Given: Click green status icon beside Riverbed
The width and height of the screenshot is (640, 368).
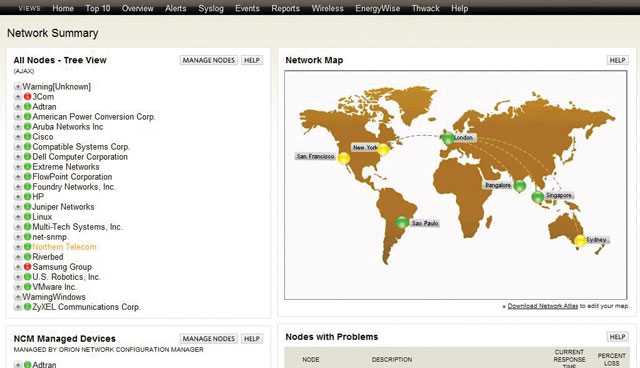Looking at the screenshot, I should coord(27,257).
